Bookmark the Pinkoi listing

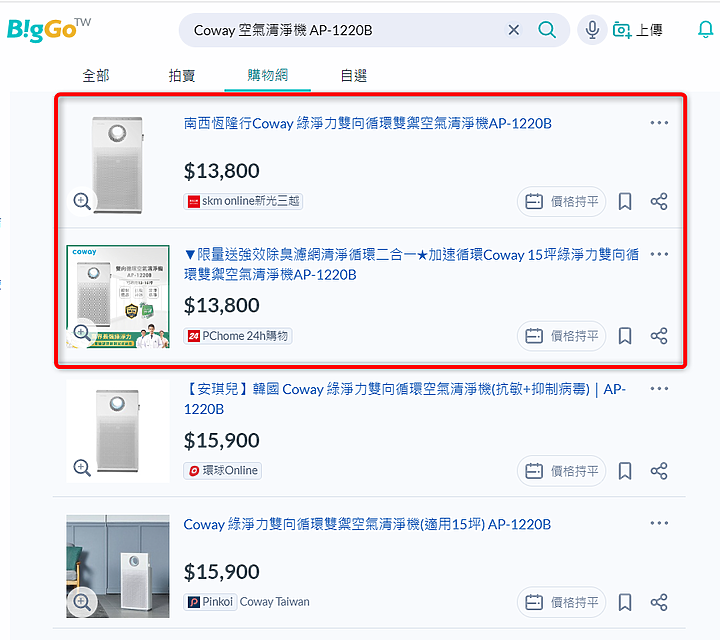click(624, 602)
